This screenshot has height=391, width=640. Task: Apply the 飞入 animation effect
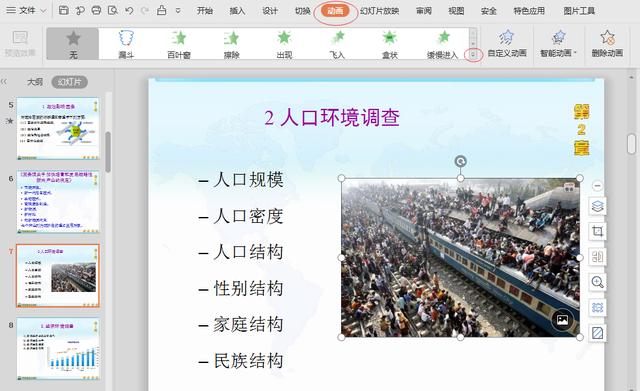pos(337,44)
